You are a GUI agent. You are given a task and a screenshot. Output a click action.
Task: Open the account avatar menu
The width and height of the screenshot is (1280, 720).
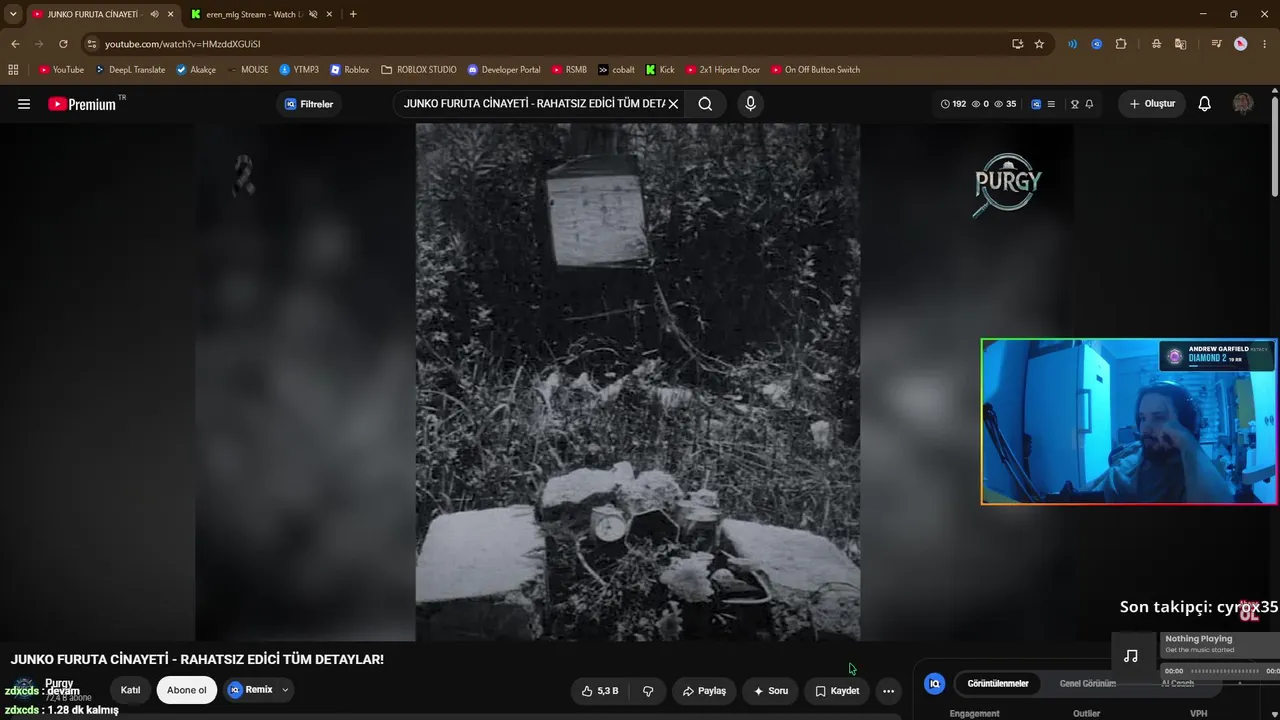1243,104
